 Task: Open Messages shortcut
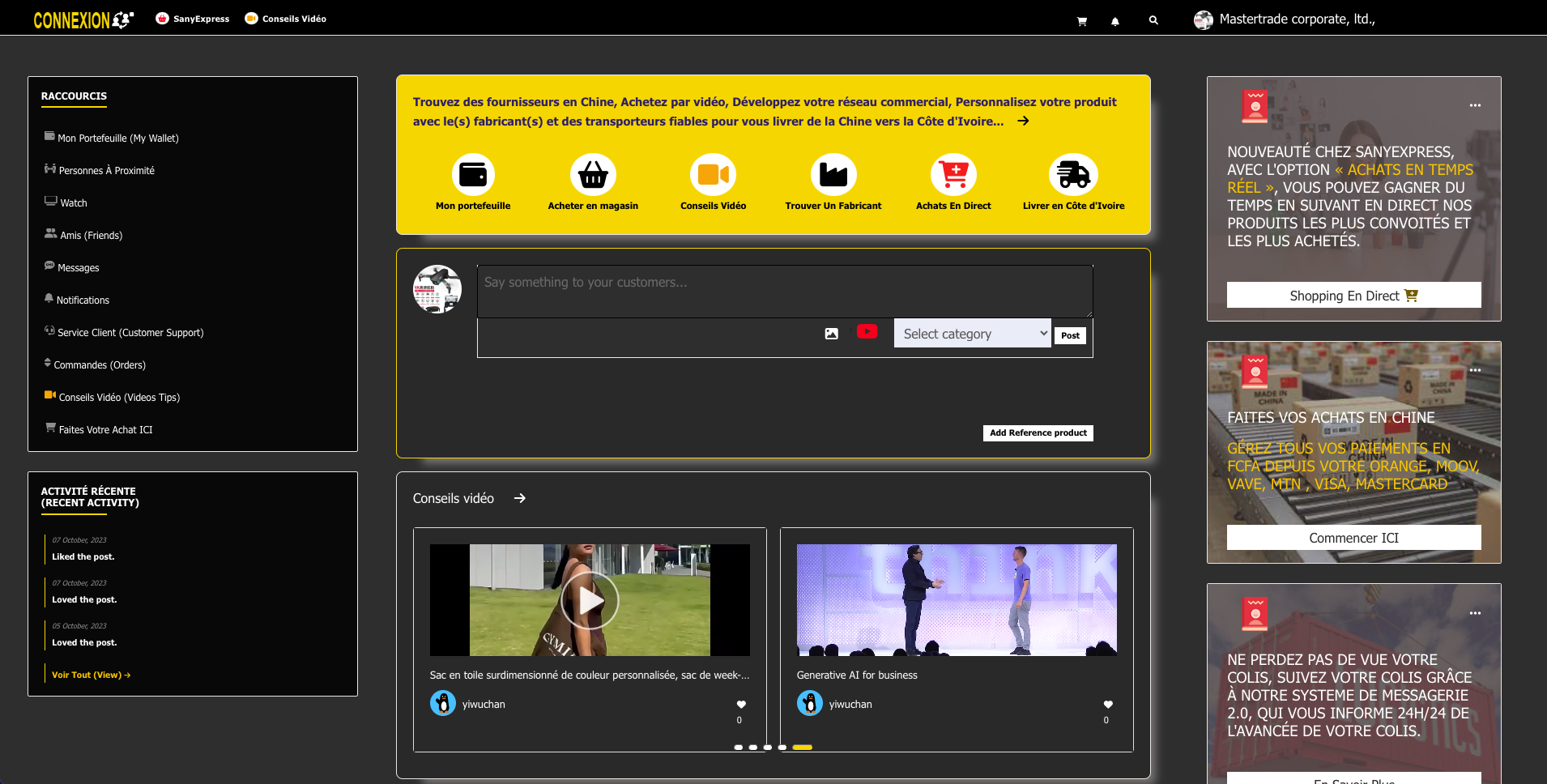[x=71, y=267]
